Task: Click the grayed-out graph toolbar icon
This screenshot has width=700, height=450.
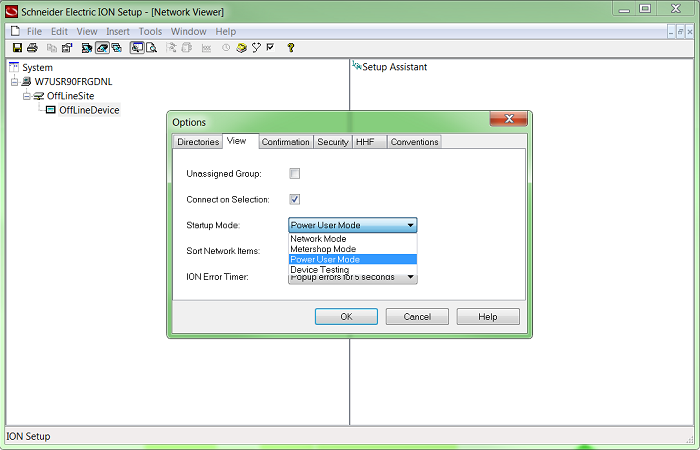Action: point(206,48)
